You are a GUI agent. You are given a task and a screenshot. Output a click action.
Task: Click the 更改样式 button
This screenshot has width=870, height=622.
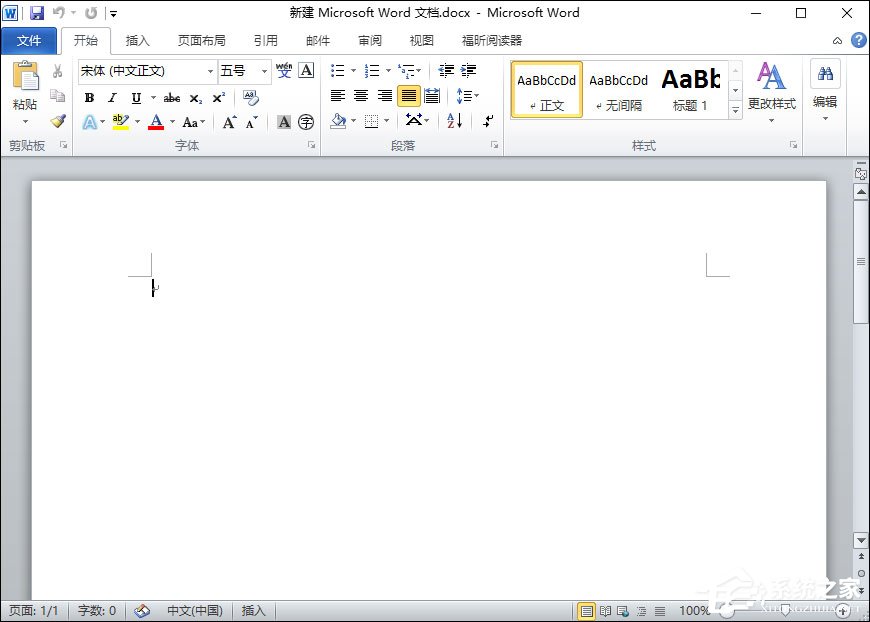coord(771,90)
